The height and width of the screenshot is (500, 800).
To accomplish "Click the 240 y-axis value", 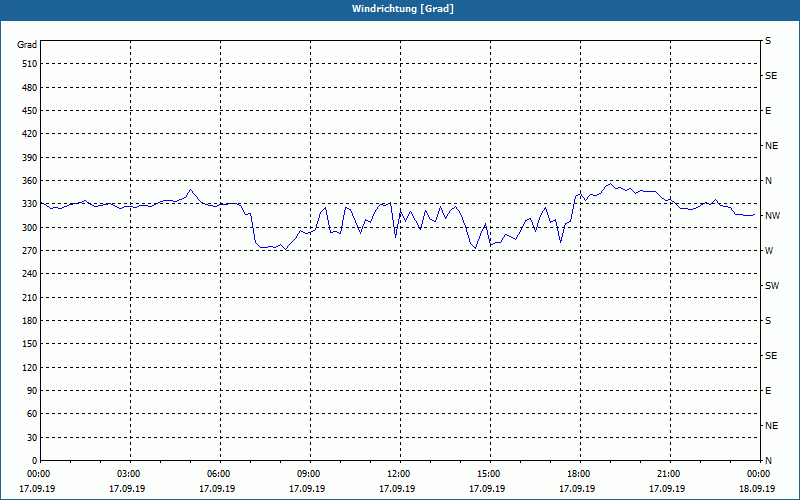I will click(x=30, y=274).
